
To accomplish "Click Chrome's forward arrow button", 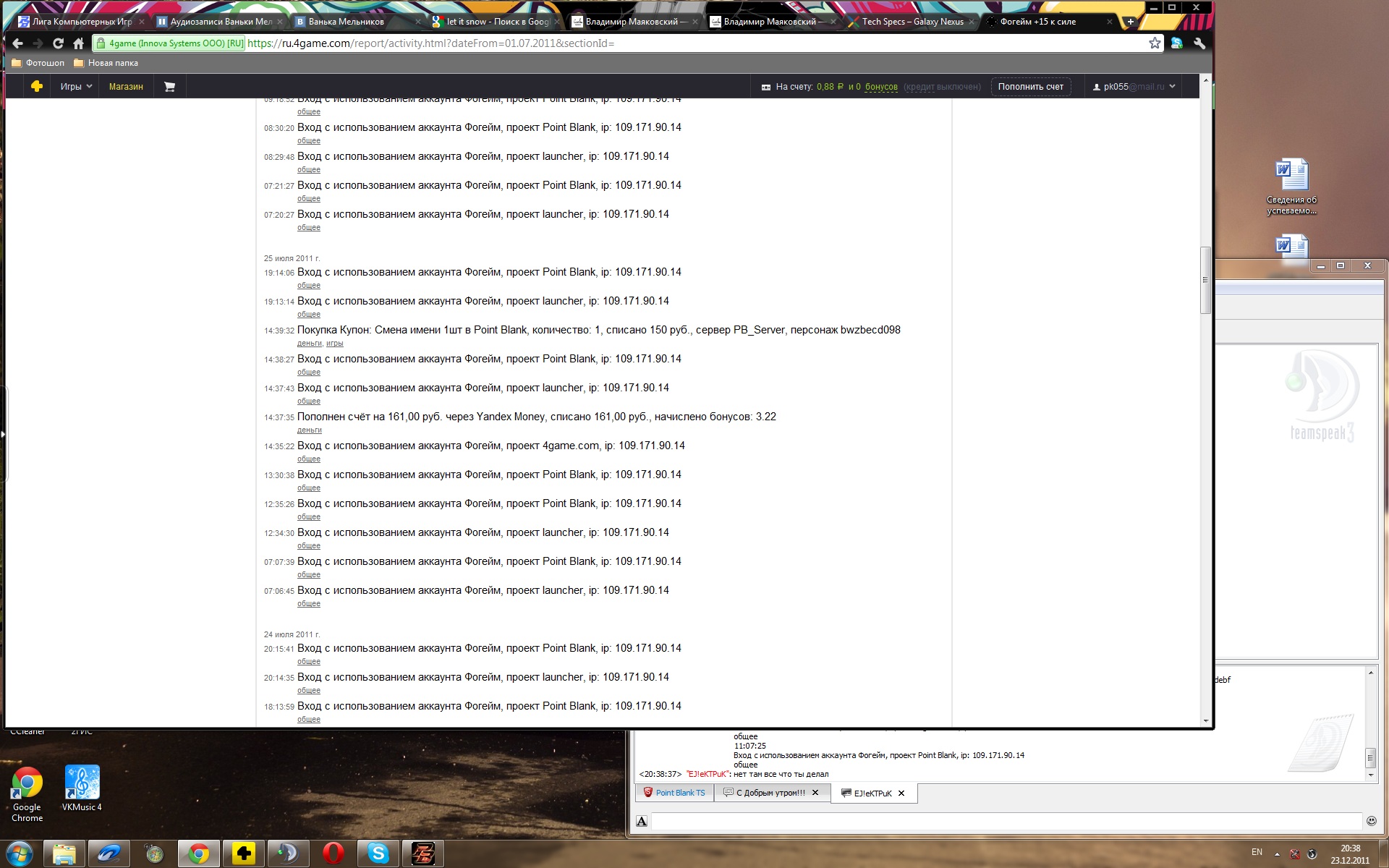I will point(38,43).
